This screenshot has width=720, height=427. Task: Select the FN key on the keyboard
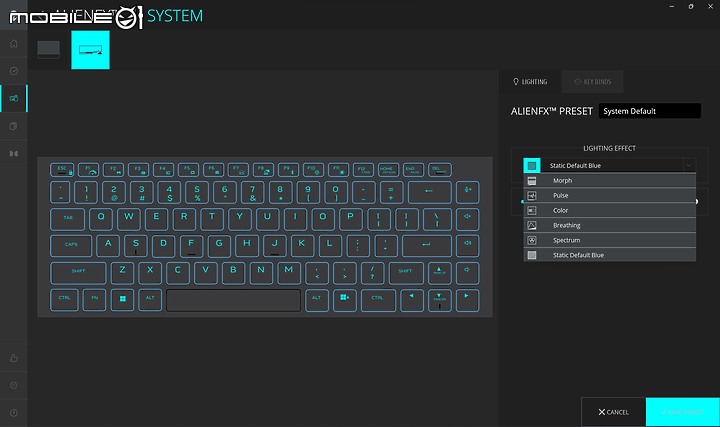(x=94, y=300)
